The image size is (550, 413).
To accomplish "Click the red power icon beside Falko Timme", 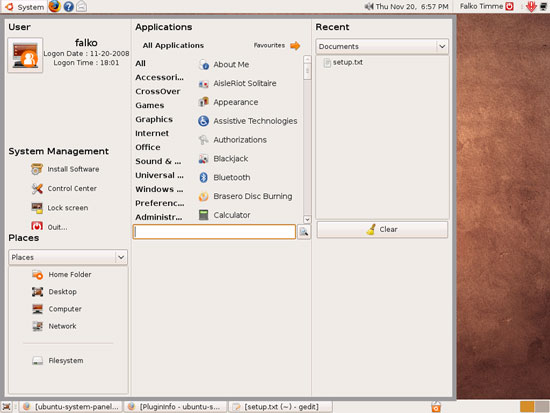I will pos(509,6).
